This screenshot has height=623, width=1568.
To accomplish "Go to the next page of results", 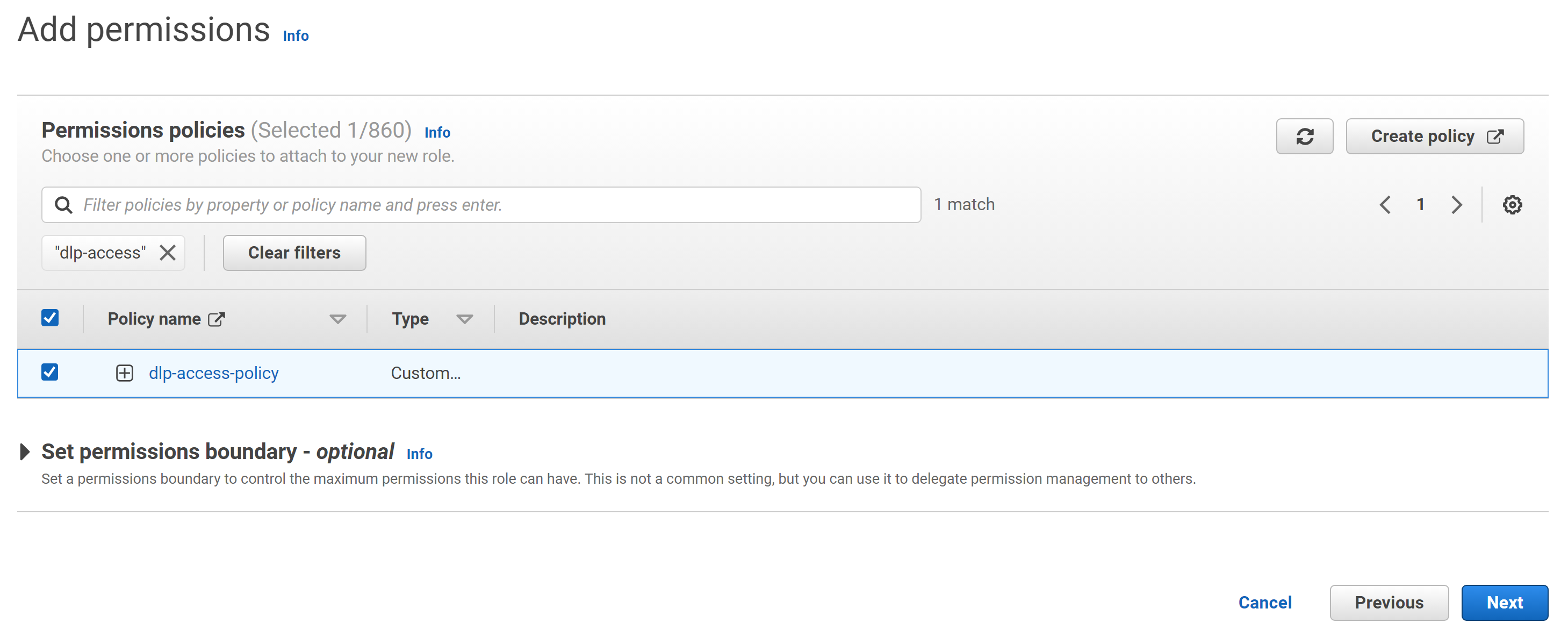I will (x=1456, y=205).
